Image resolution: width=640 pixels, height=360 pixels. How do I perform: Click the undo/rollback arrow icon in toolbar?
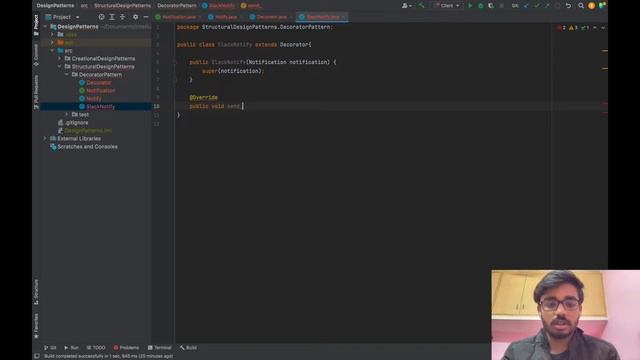tap(568, 6)
